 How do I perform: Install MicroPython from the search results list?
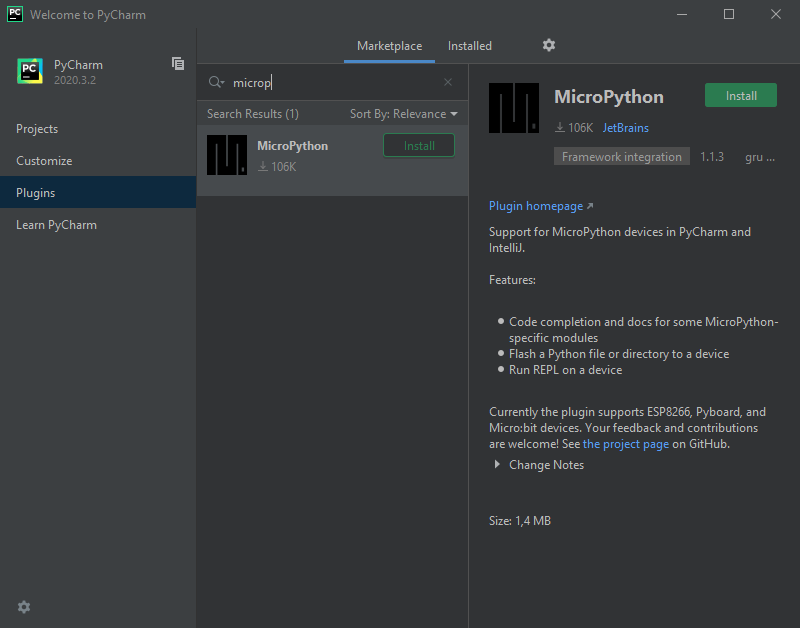click(x=419, y=146)
